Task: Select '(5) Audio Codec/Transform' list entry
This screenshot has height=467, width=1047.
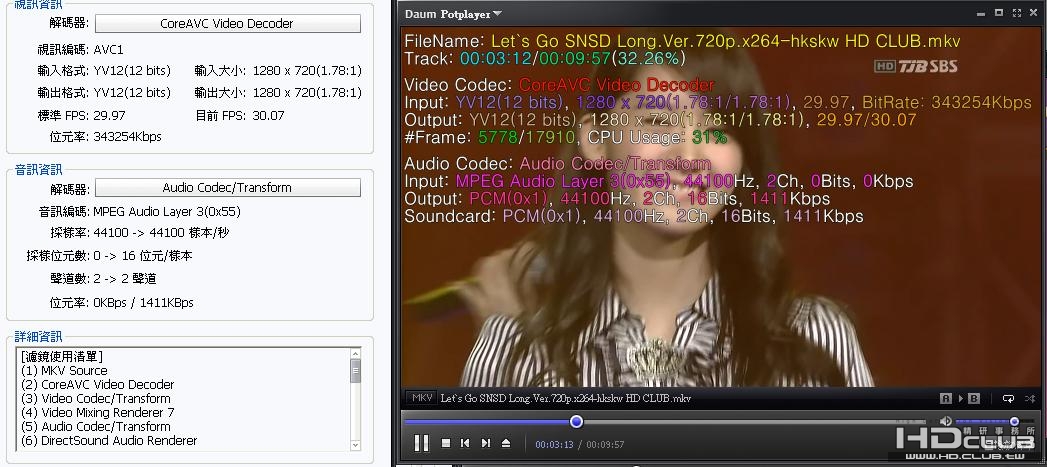Action: point(95,427)
